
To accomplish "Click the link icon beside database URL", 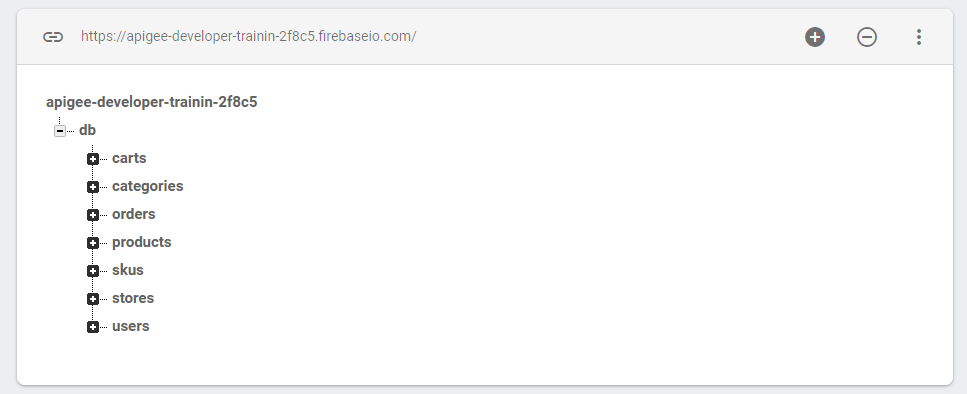I will (53, 37).
